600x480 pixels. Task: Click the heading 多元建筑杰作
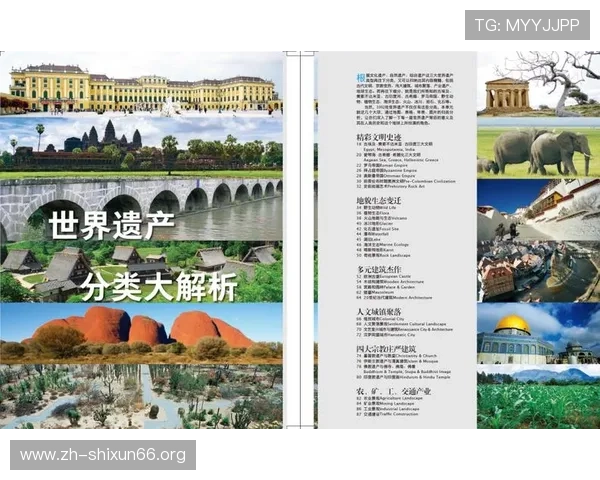pos(379,269)
